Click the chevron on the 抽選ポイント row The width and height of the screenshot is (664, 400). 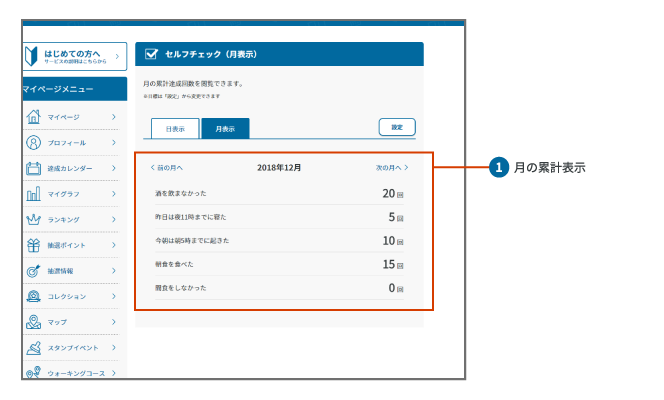coord(113,245)
